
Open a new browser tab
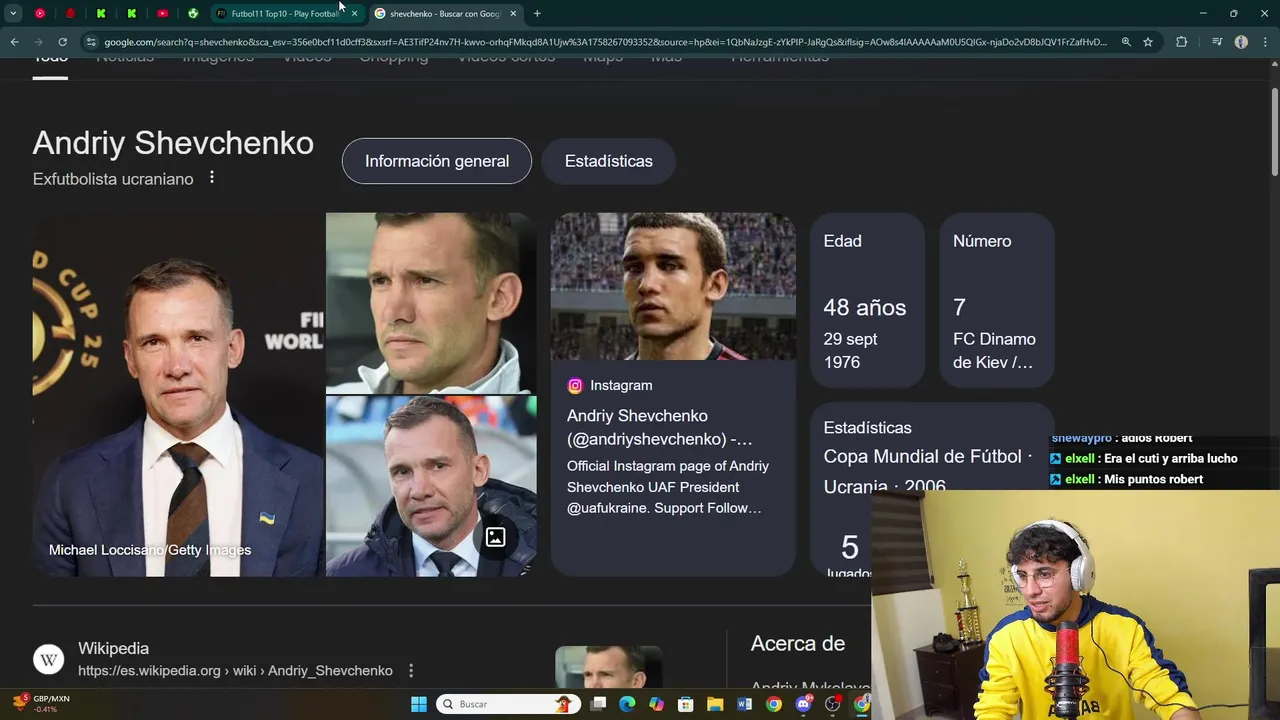[537, 13]
